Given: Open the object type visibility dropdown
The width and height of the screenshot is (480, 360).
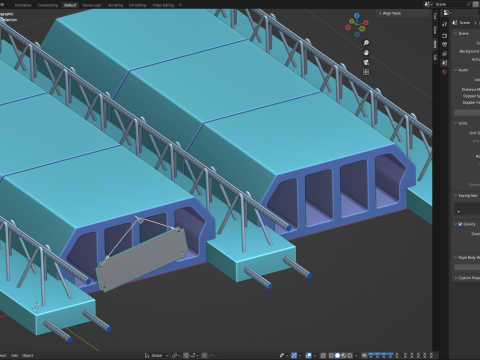Looking at the screenshot, I should 283,356.
